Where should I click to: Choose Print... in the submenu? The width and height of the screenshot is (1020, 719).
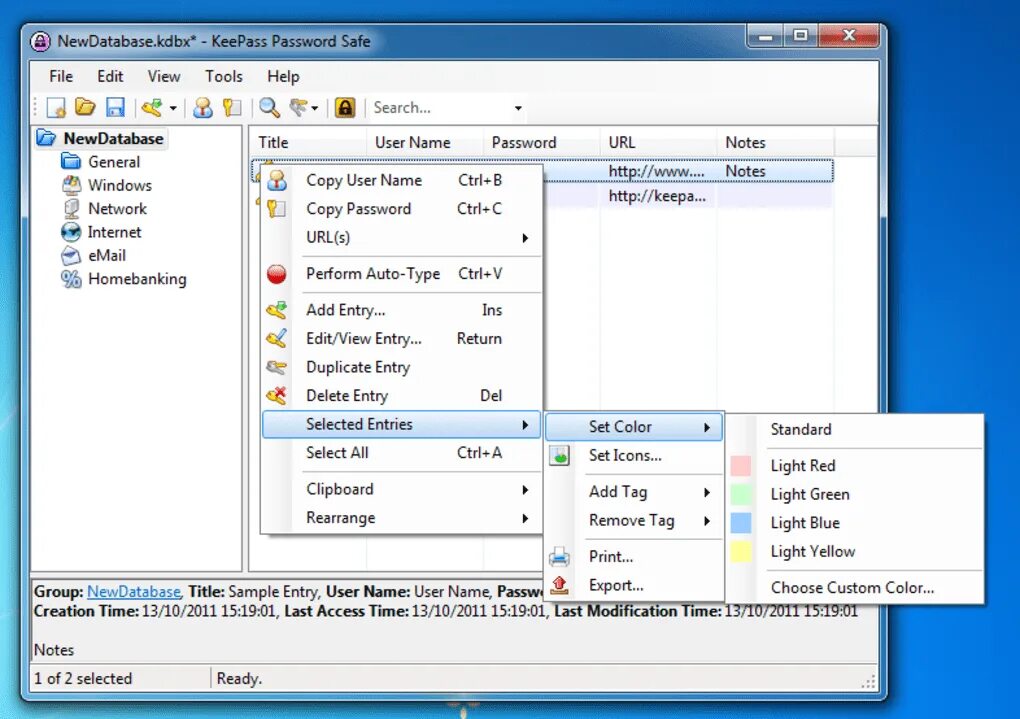click(x=634, y=557)
